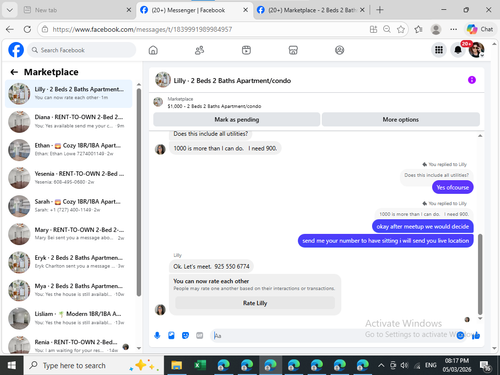Image resolution: width=500 pixels, height=375 pixels.
Task: Go back in the browser
Action: [10, 29]
